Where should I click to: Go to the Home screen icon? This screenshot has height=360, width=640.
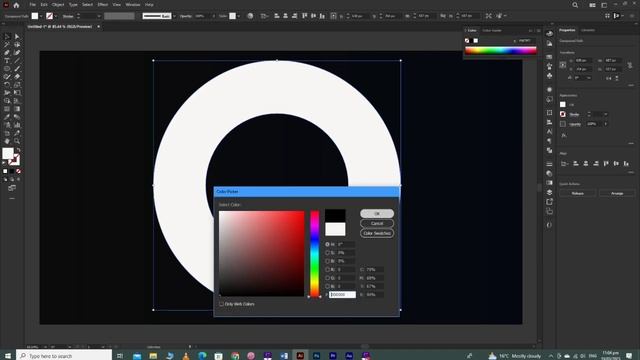click(x=16, y=5)
